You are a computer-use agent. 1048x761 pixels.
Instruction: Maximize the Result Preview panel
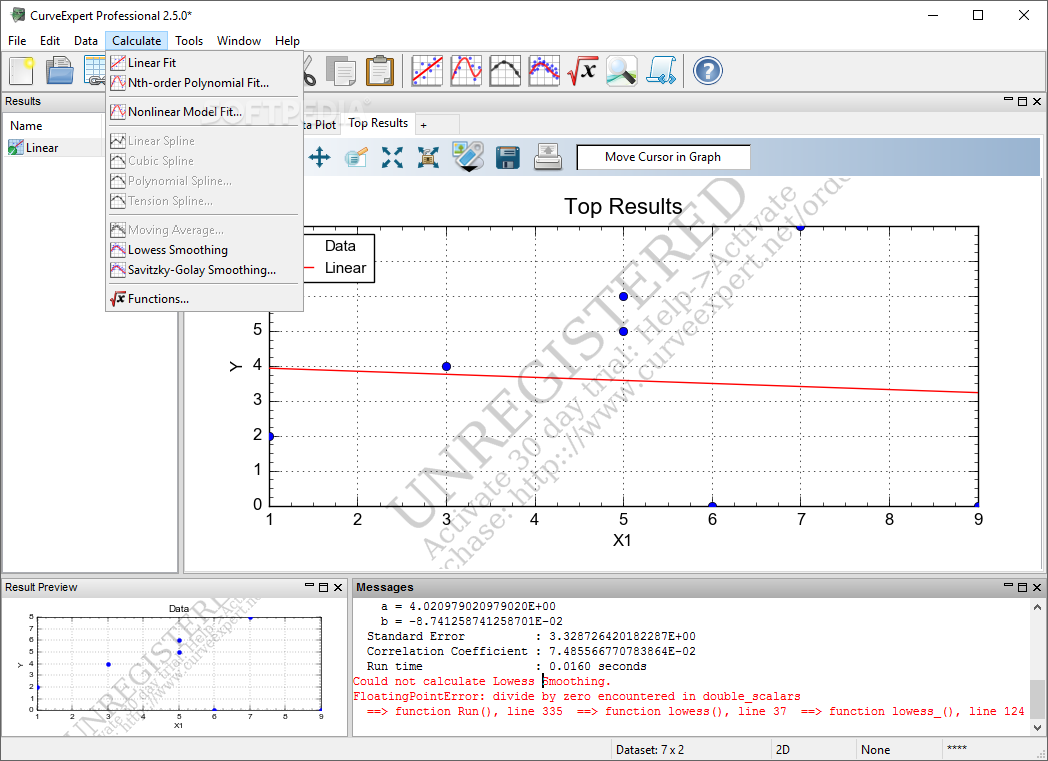(323, 587)
